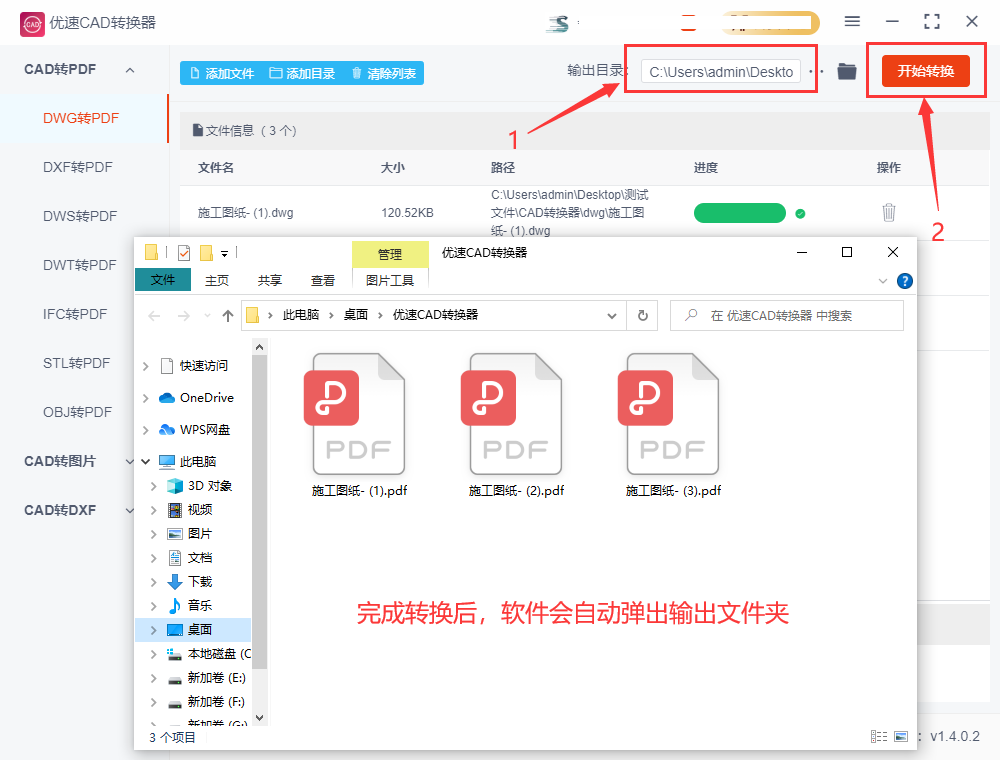The width and height of the screenshot is (1000, 760).
Task: Collapse the CAD转PDF sidebar section
Action: 130,70
